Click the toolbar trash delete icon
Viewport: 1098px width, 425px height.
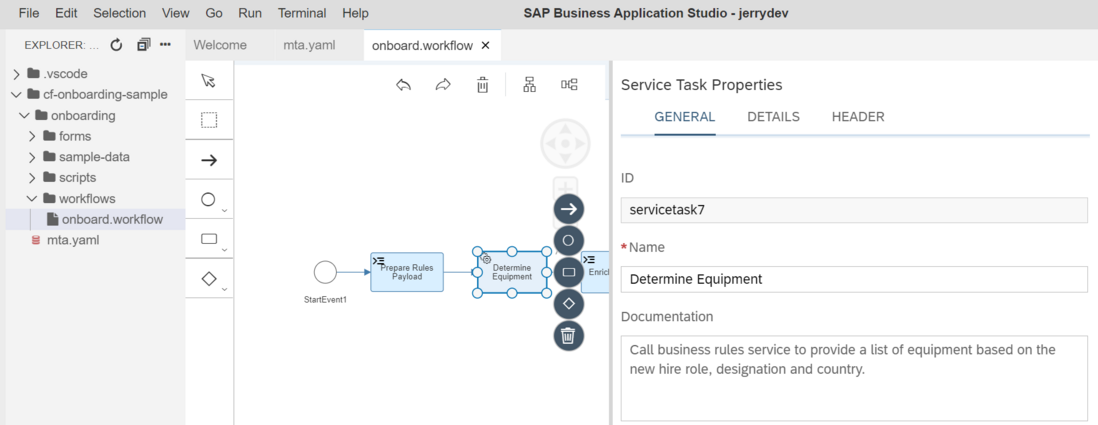482,85
